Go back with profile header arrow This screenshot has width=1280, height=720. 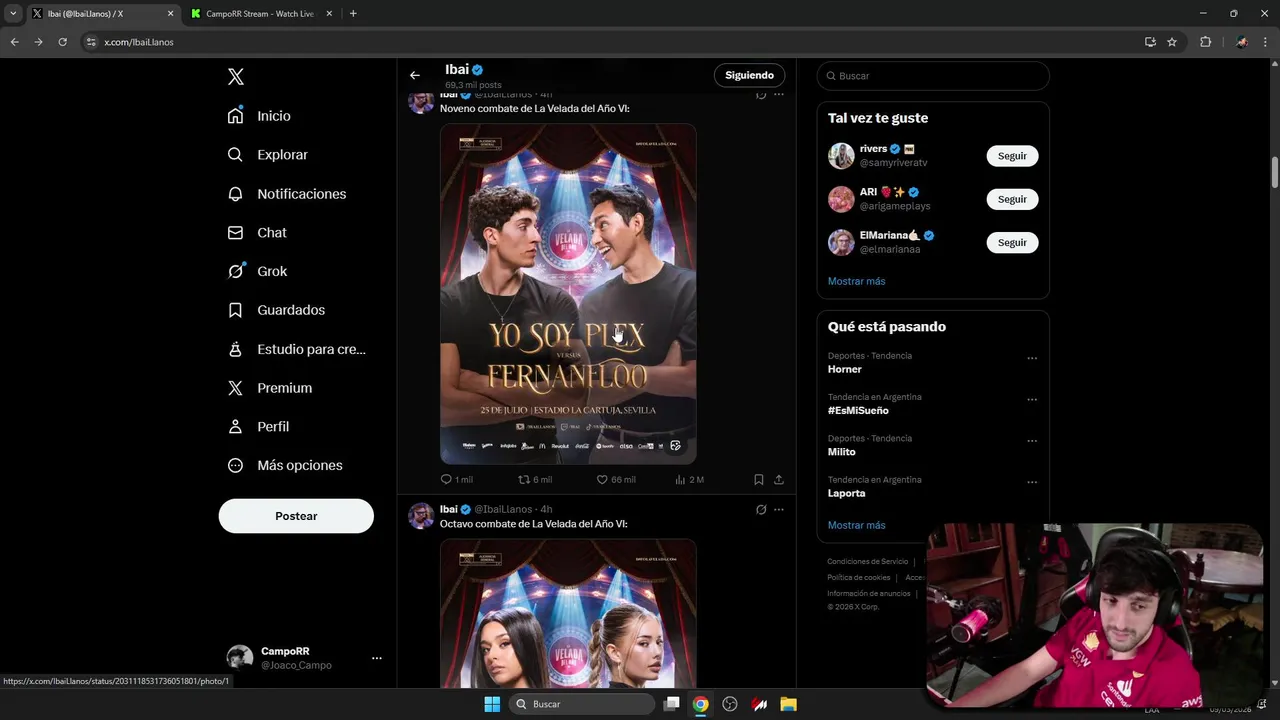(415, 75)
